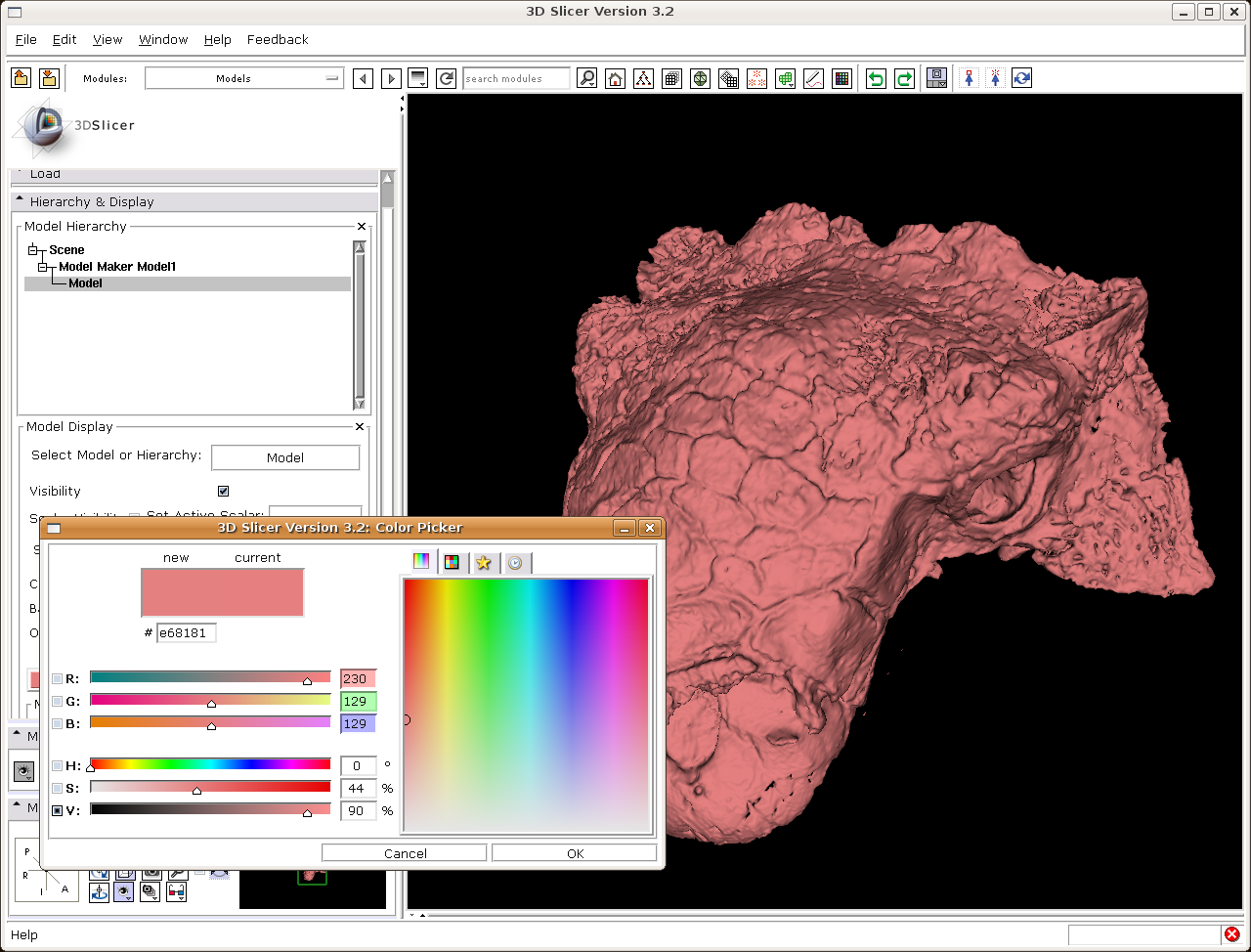This screenshot has height=952, width=1251.
Task: Click Cancel in Color Picker
Action: (405, 853)
